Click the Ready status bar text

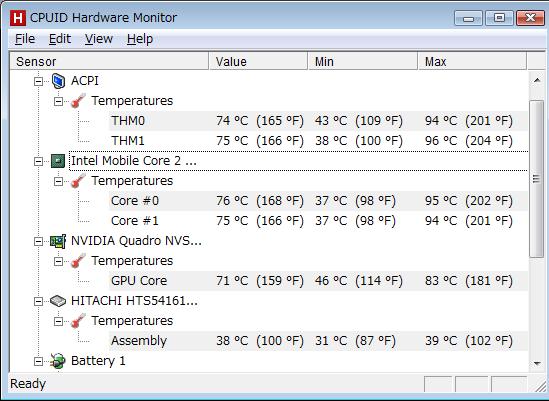(28, 384)
